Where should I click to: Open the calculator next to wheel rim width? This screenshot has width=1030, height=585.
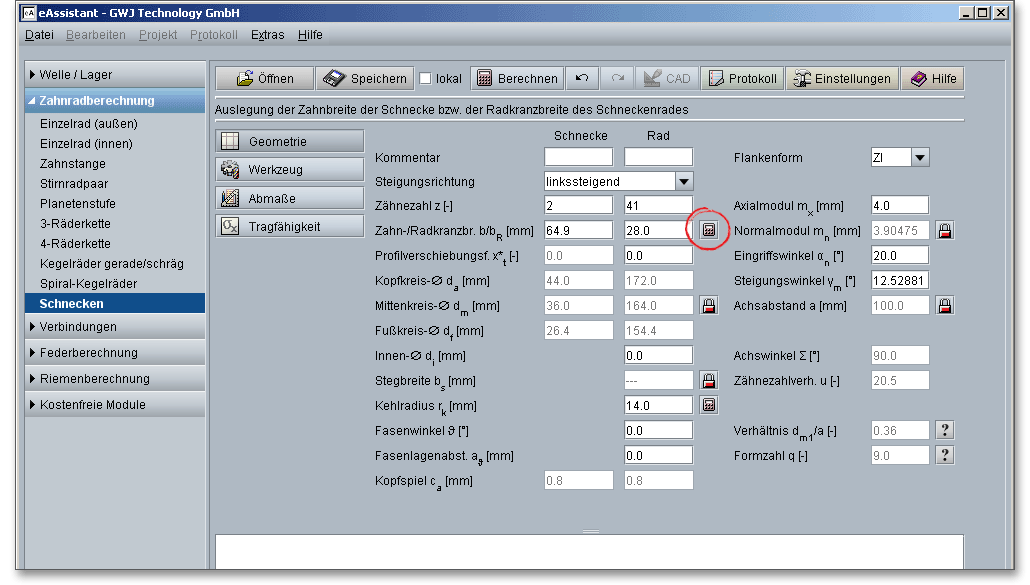(x=709, y=230)
